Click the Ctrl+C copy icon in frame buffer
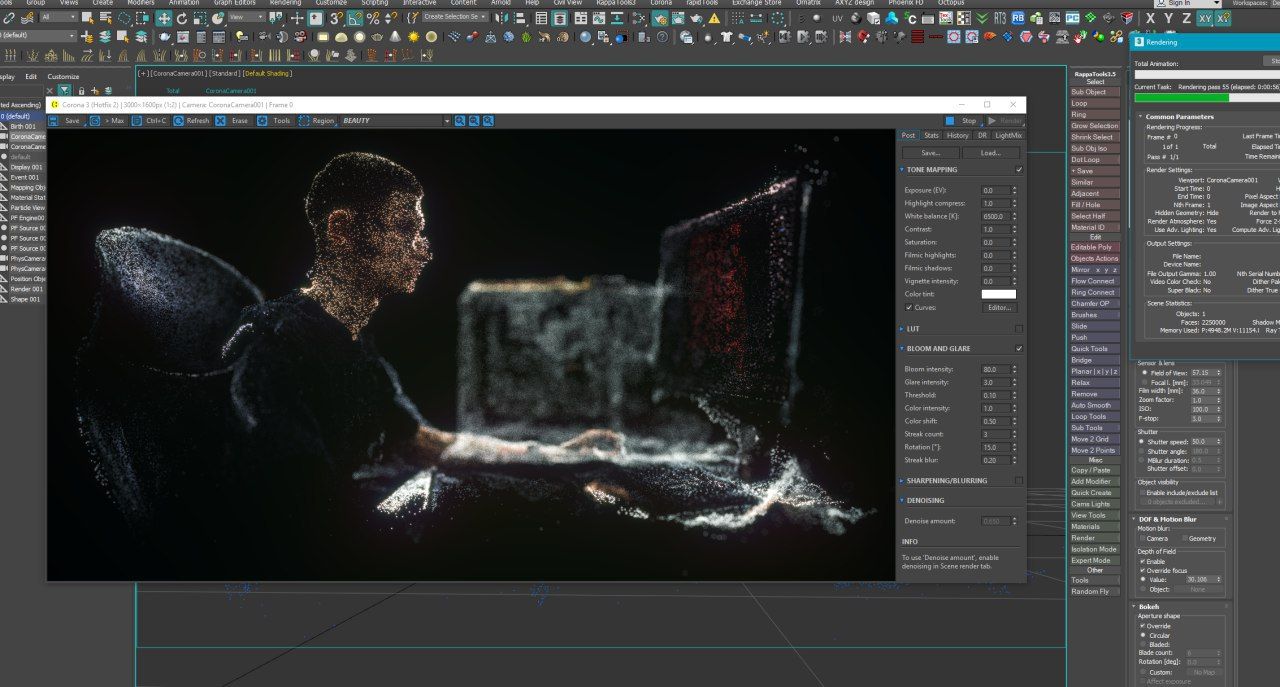 (x=136, y=120)
